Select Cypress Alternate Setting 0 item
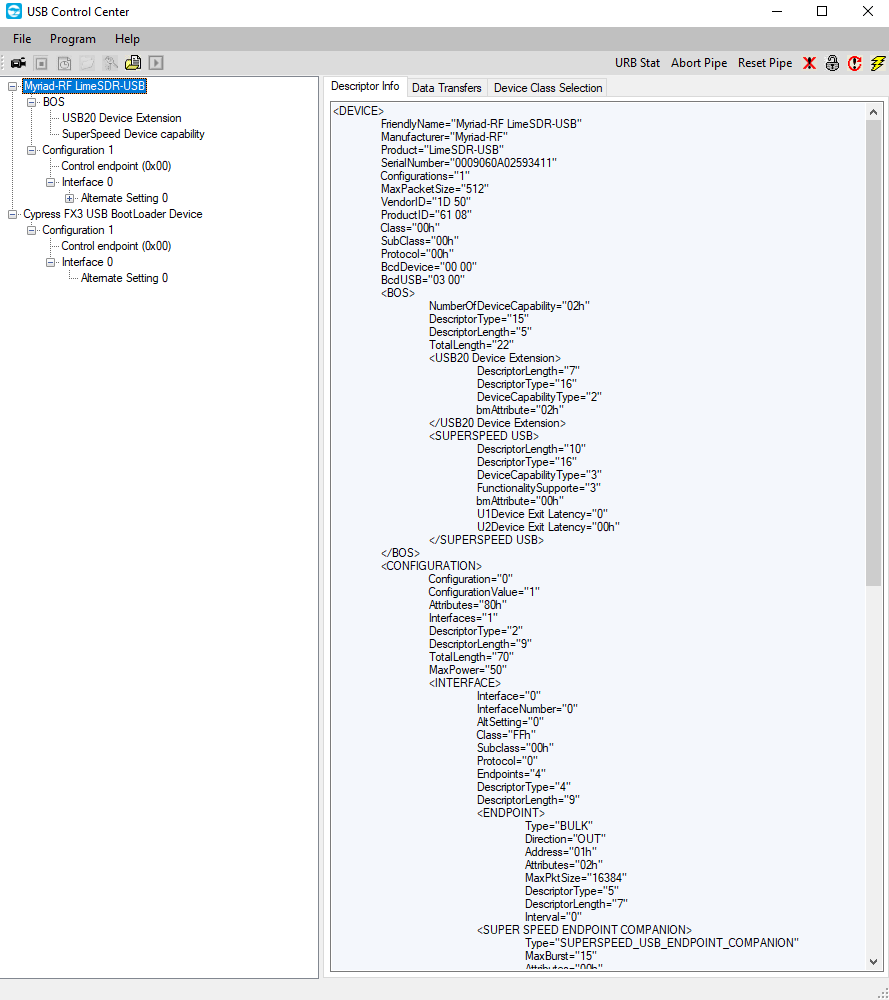This screenshot has height=1000, width=889. point(124,278)
